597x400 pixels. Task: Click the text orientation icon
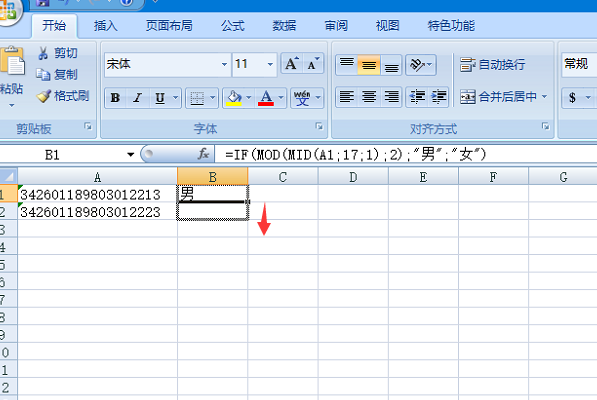[417, 64]
